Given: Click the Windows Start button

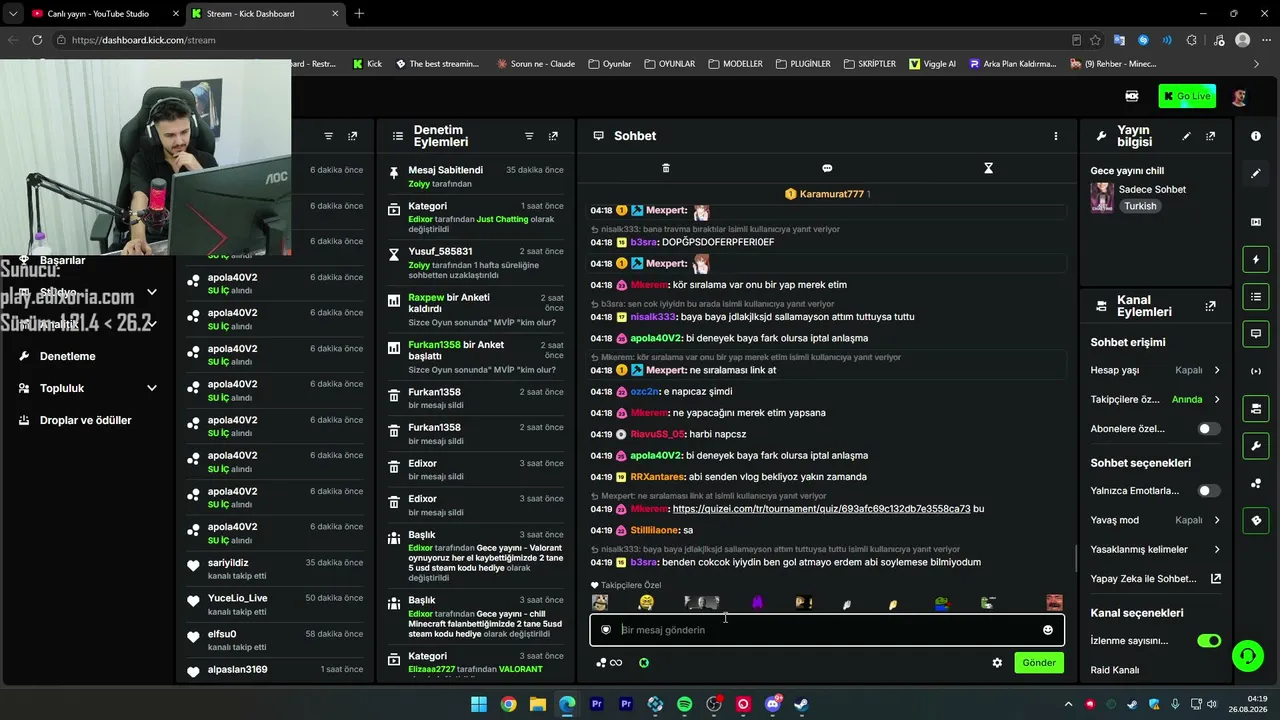Looking at the screenshot, I should [479, 704].
